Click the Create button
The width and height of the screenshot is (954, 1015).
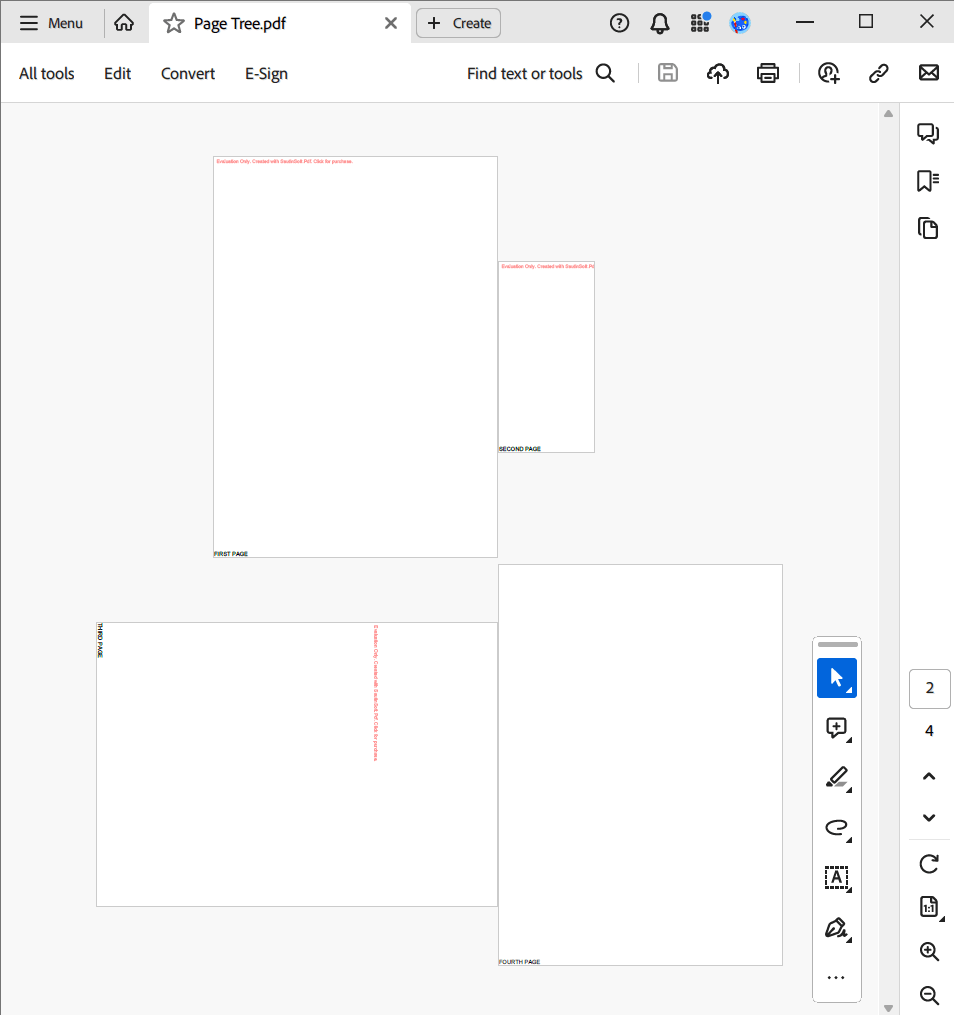[x=459, y=23]
